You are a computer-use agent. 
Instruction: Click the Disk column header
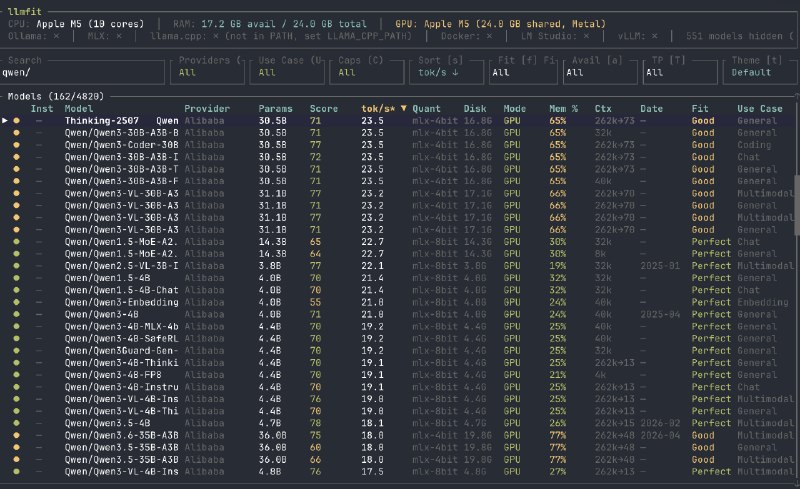[474, 108]
